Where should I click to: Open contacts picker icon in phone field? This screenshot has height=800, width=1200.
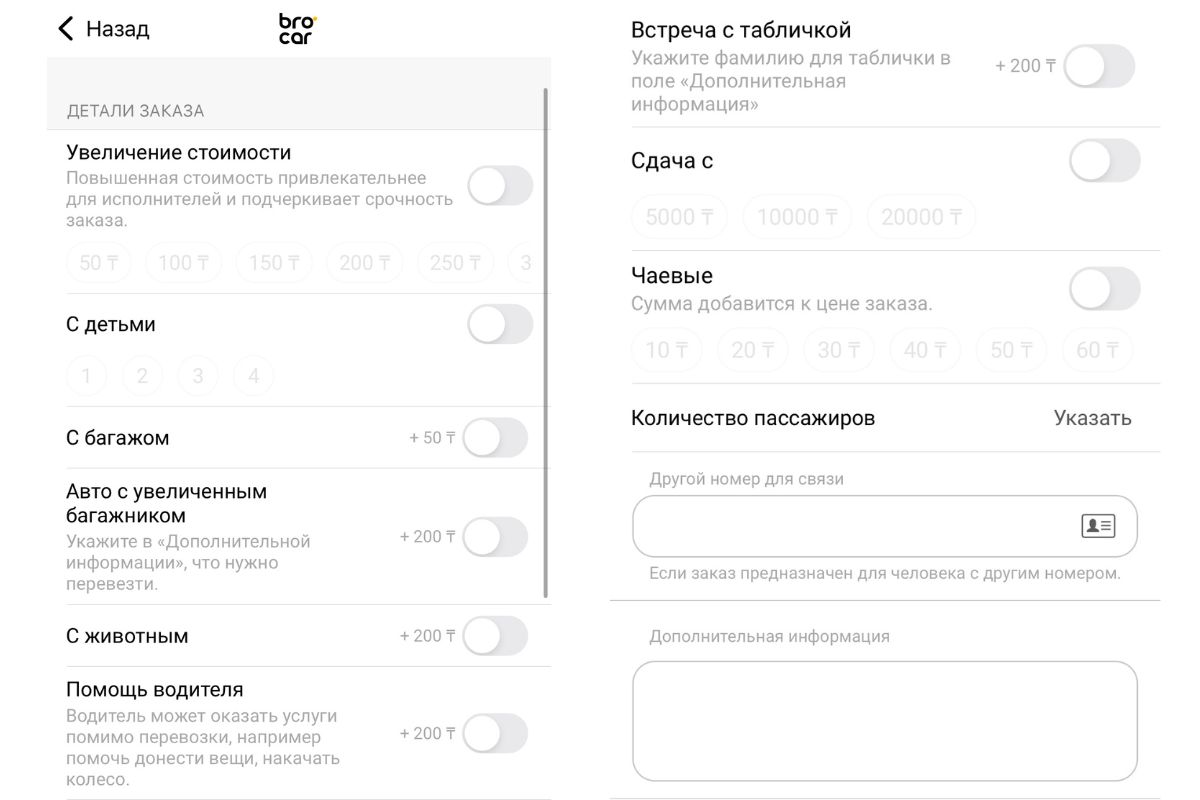click(1097, 526)
